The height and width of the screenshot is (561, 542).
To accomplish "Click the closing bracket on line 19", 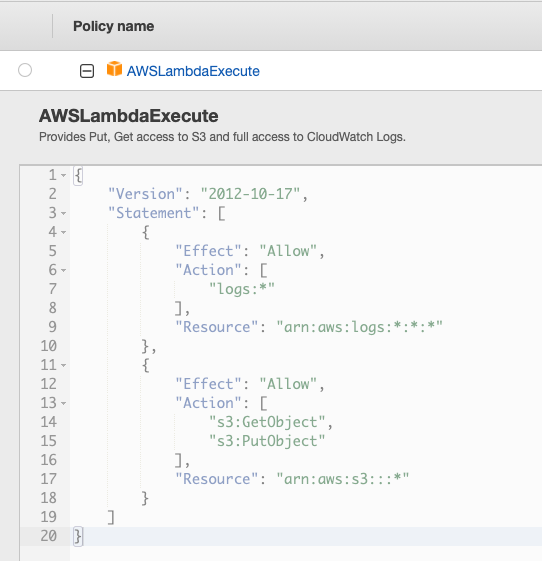I will tap(112, 517).
